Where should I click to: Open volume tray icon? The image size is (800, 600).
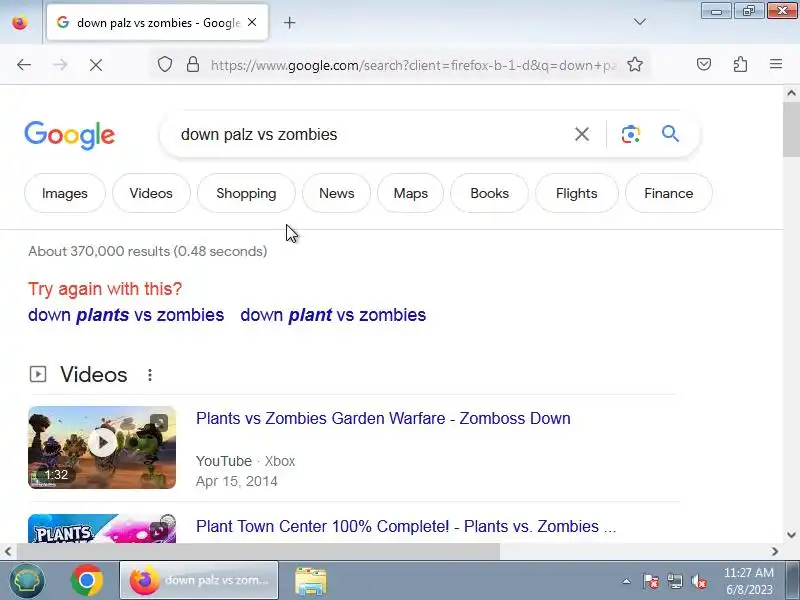[698, 581]
